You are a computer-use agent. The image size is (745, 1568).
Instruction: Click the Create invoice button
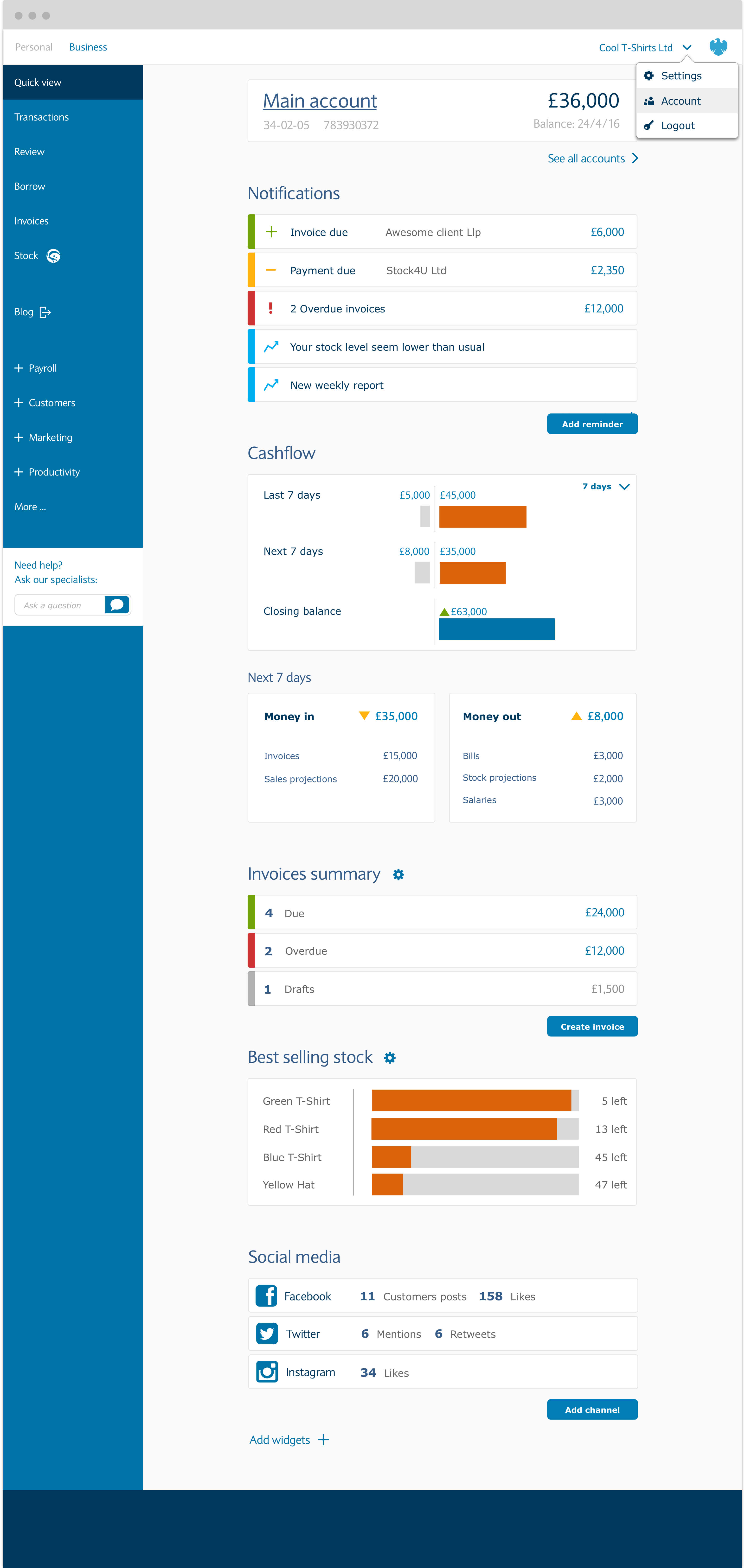[592, 1026]
